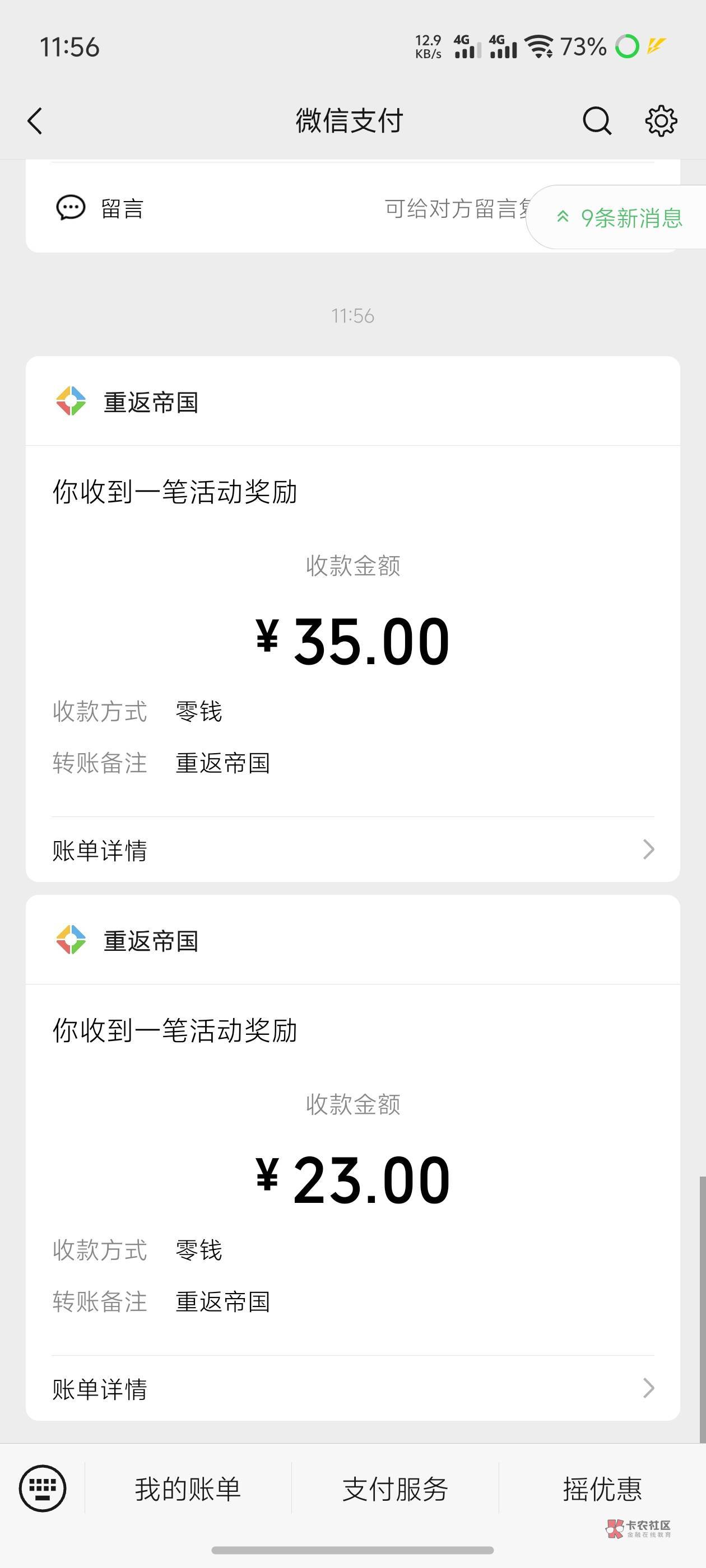Image resolution: width=706 pixels, height=1568 pixels.
Task: Tap the ¥23.00 amount card
Action: click(352, 1158)
